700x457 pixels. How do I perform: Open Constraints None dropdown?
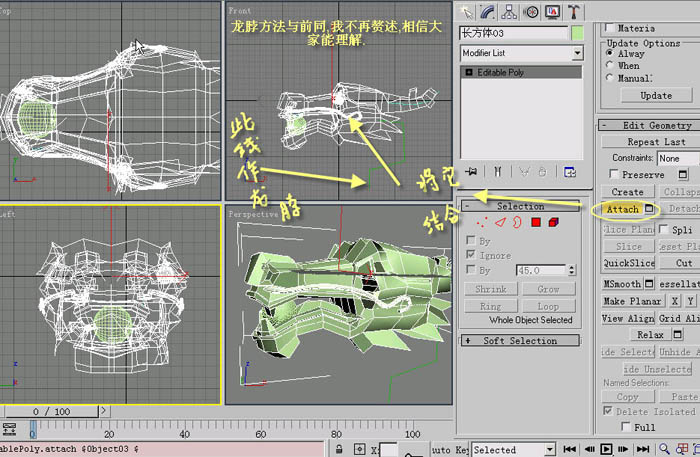pyautogui.click(x=677, y=158)
